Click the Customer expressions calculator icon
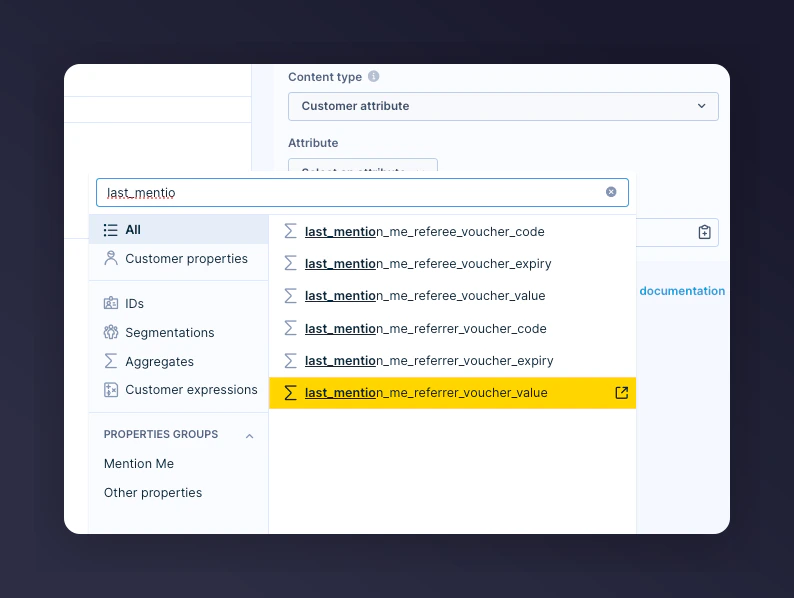This screenshot has width=794, height=598. point(111,390)
